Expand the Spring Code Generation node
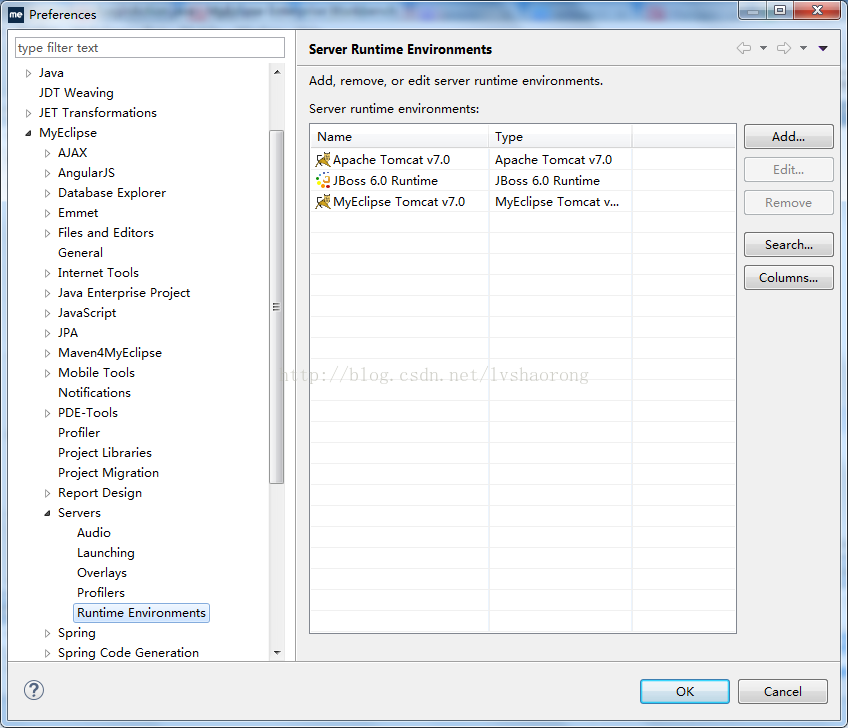Image resolution: width=848 pixels, height=728 pixels. [48, 653]
